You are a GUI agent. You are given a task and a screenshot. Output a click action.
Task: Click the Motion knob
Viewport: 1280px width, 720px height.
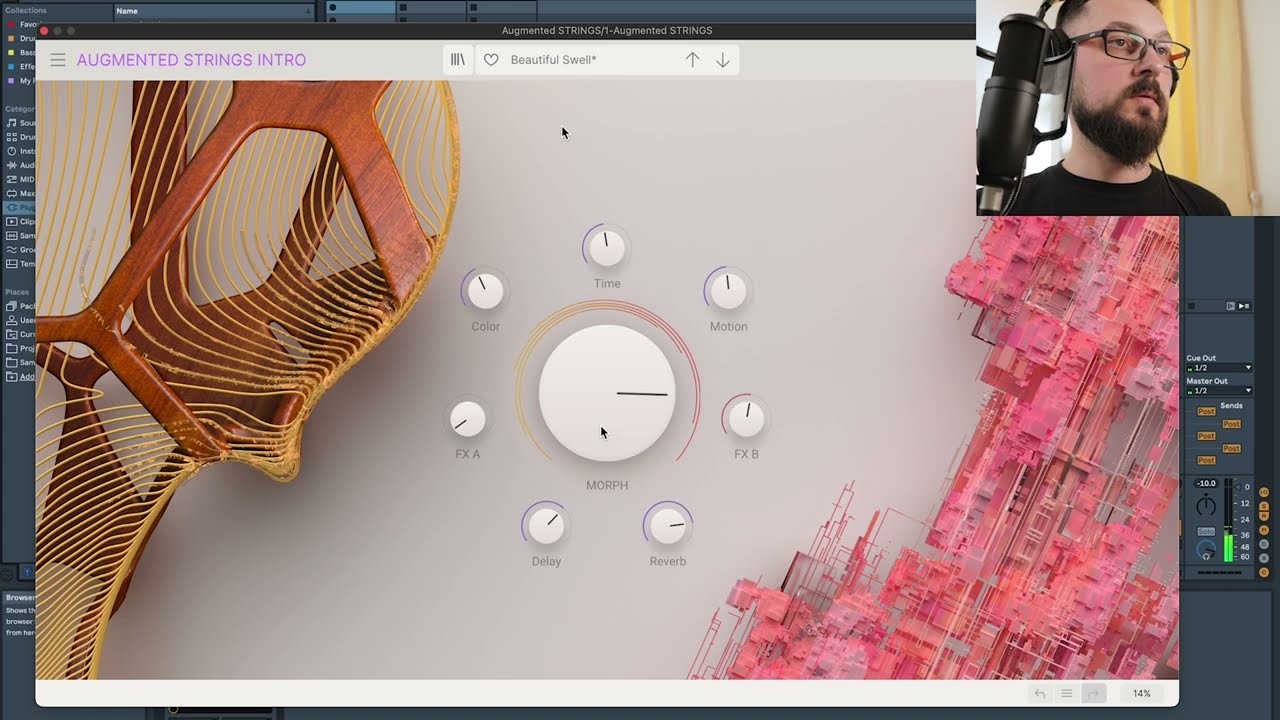coord(728,291)
